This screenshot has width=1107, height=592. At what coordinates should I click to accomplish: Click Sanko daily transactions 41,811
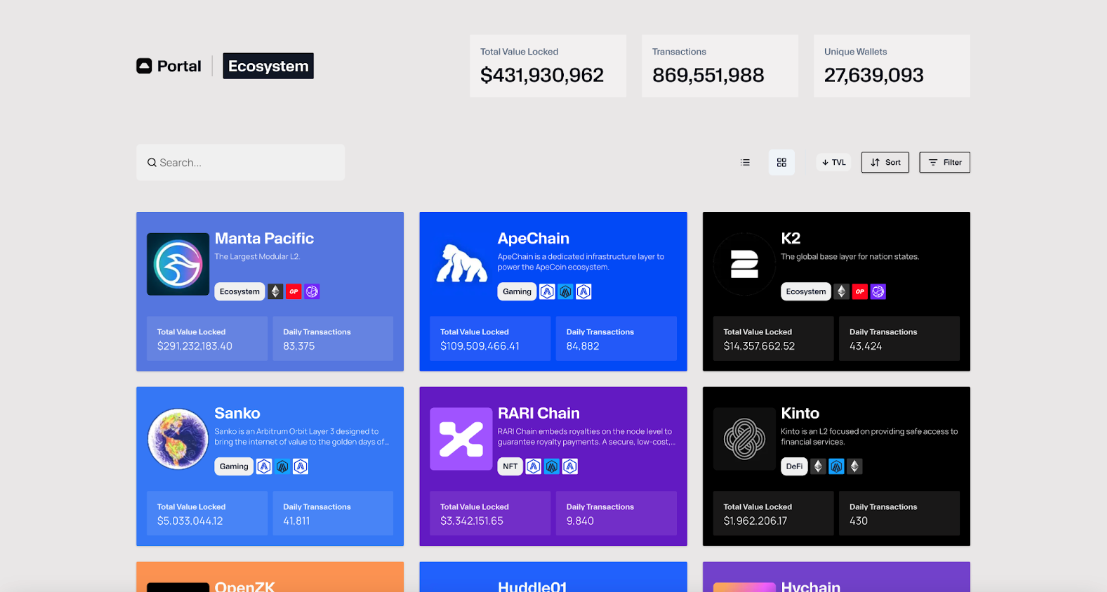tap(297, 521)
